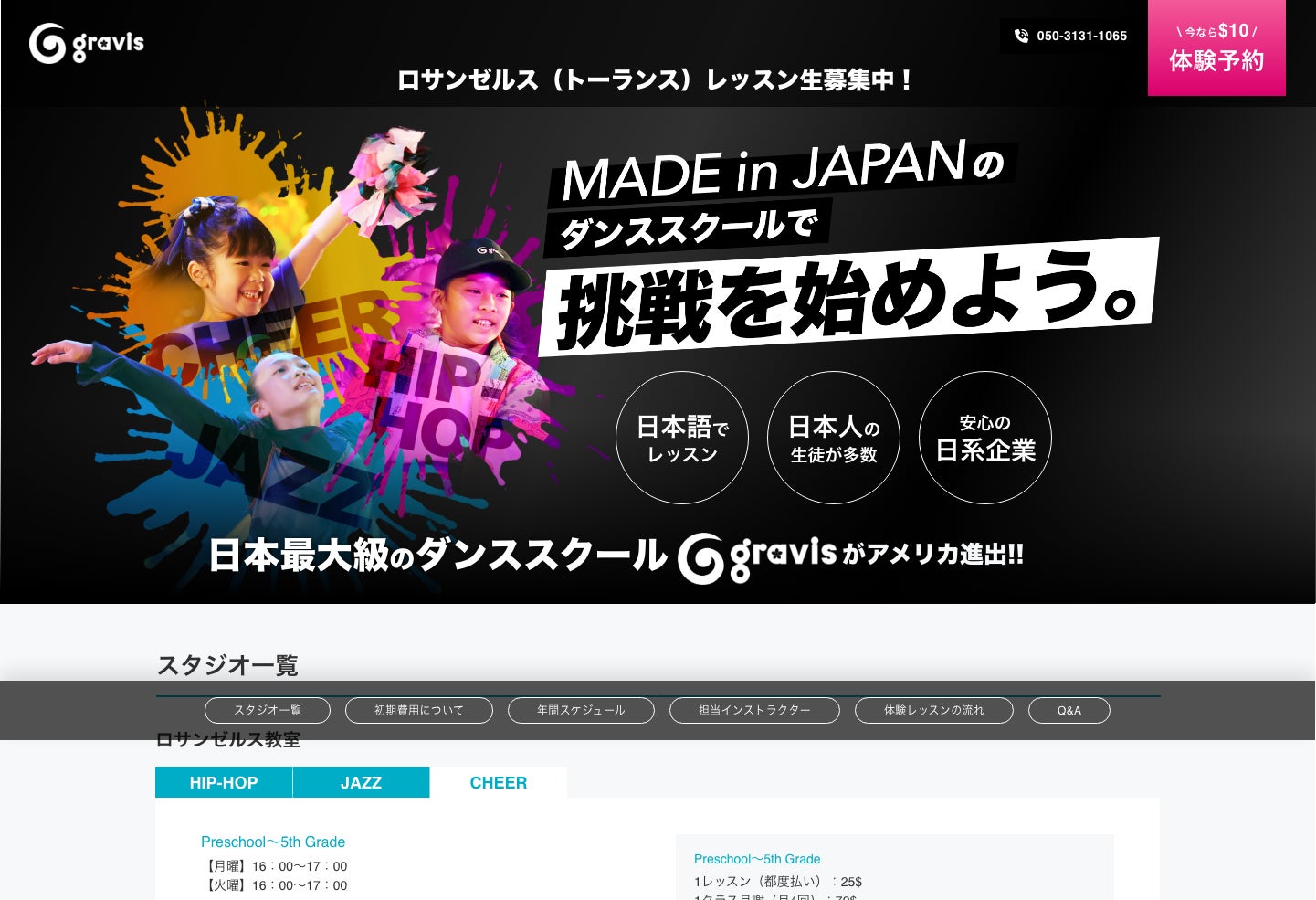
Task: Click the 日本人の生徒が多数 circle badge
Action: pyautogui.click(x=834, y=438)
